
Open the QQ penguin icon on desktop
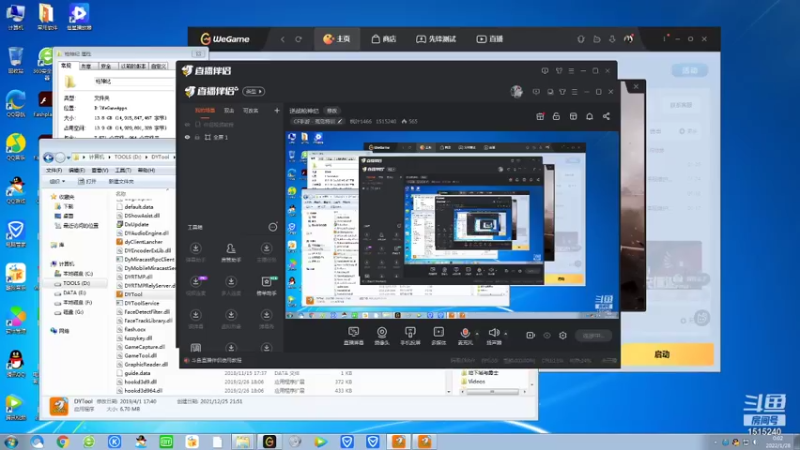coord(15,363)
